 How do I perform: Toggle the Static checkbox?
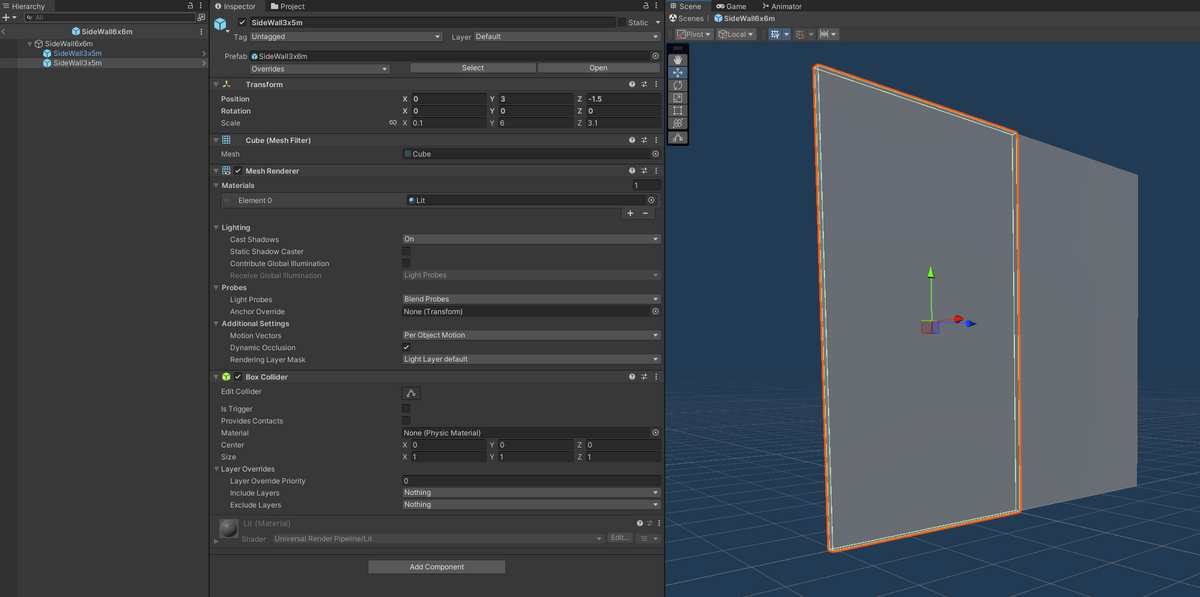(x=621, y=22)
